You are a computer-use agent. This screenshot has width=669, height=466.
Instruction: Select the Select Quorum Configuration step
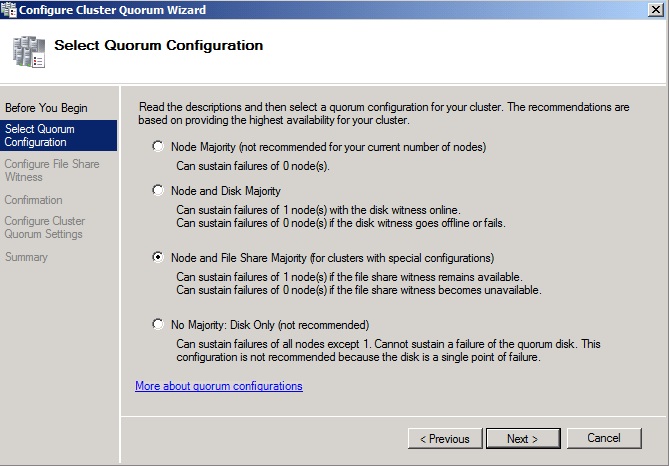point(40,135)
